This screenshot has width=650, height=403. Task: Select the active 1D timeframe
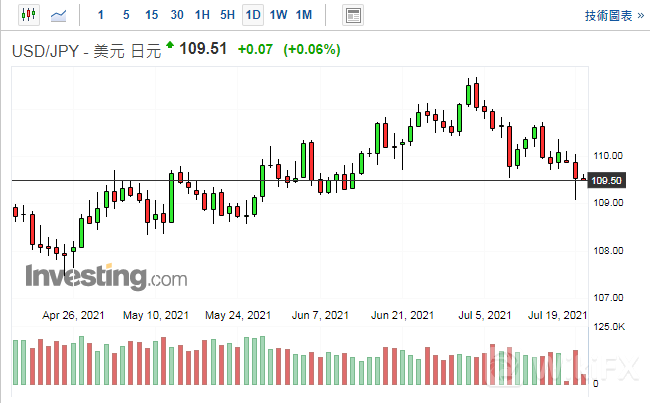(x=253, y=15)
